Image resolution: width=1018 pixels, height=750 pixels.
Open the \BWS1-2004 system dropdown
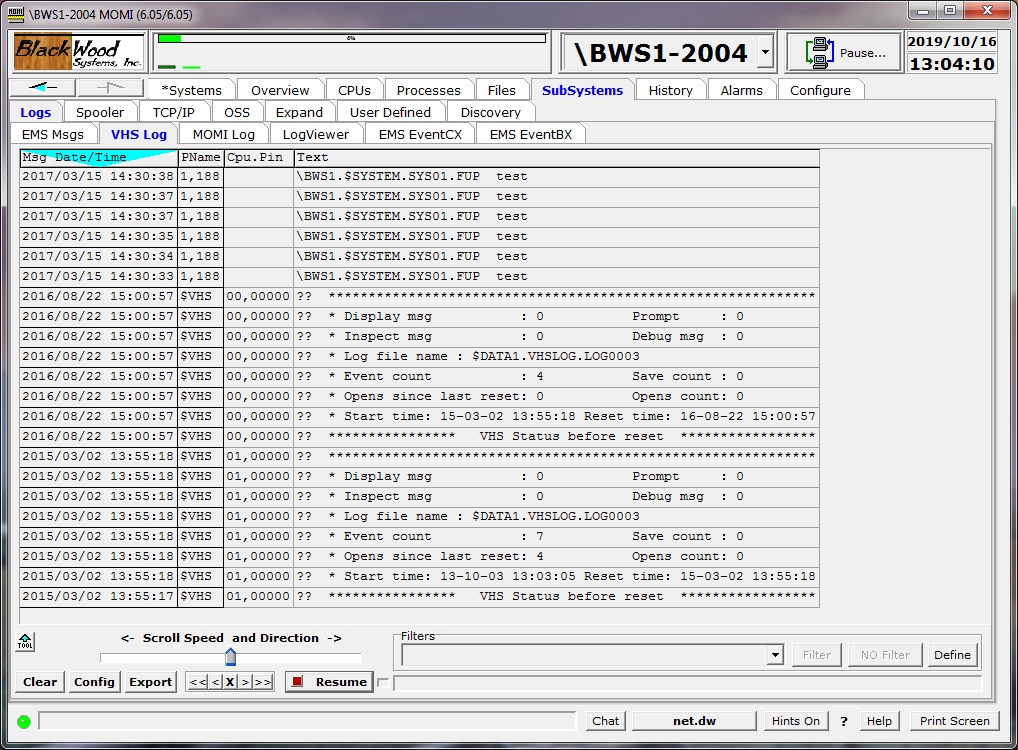point(765,52)
